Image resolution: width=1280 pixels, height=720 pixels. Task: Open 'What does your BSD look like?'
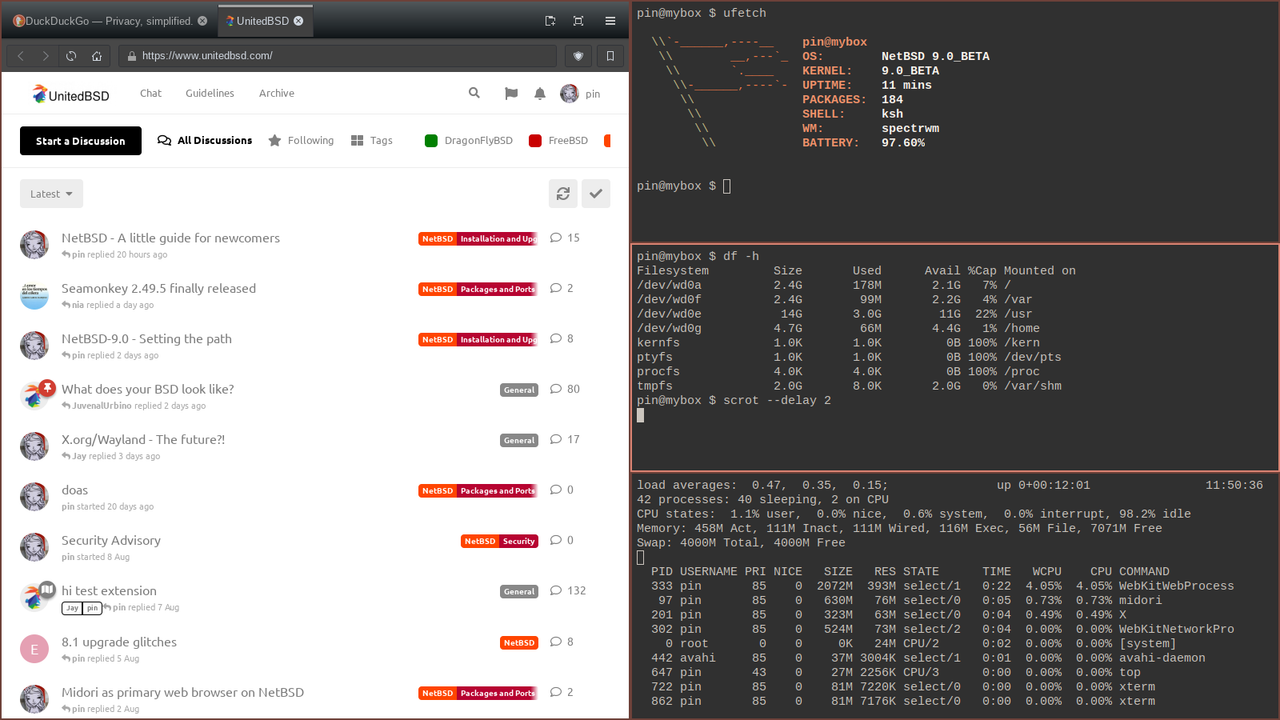148,389
